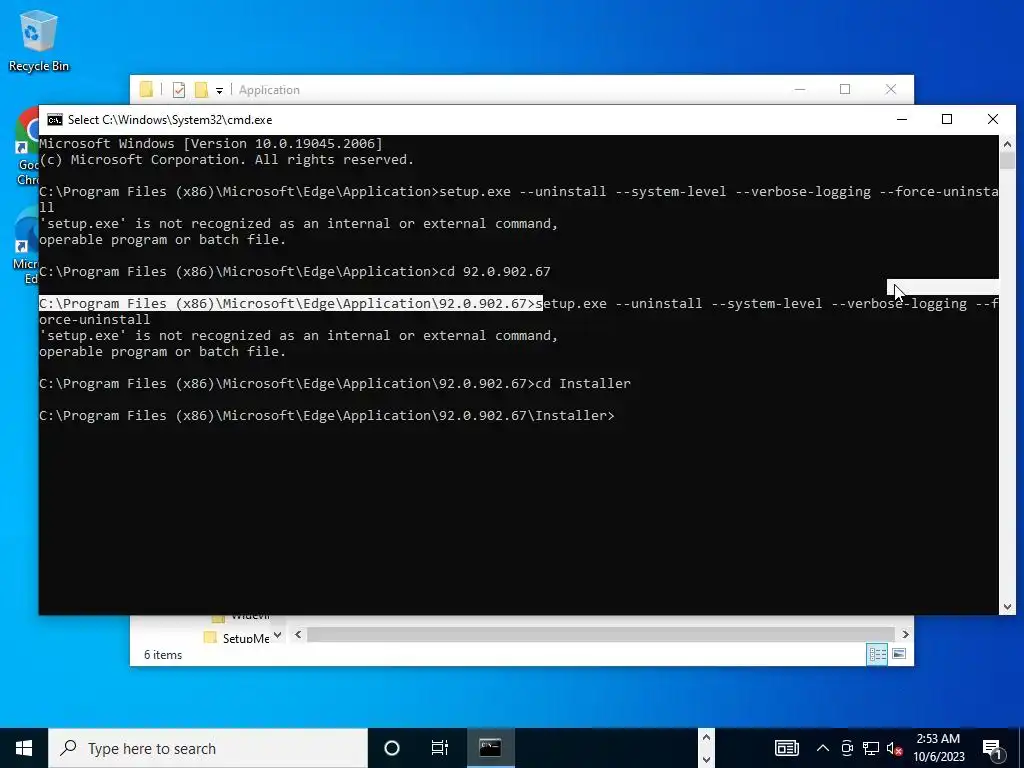Viewport: 1024px width, 768px height.
Task: Select the Microsoft Edge desktop shortcut
Action: [27, 247]
